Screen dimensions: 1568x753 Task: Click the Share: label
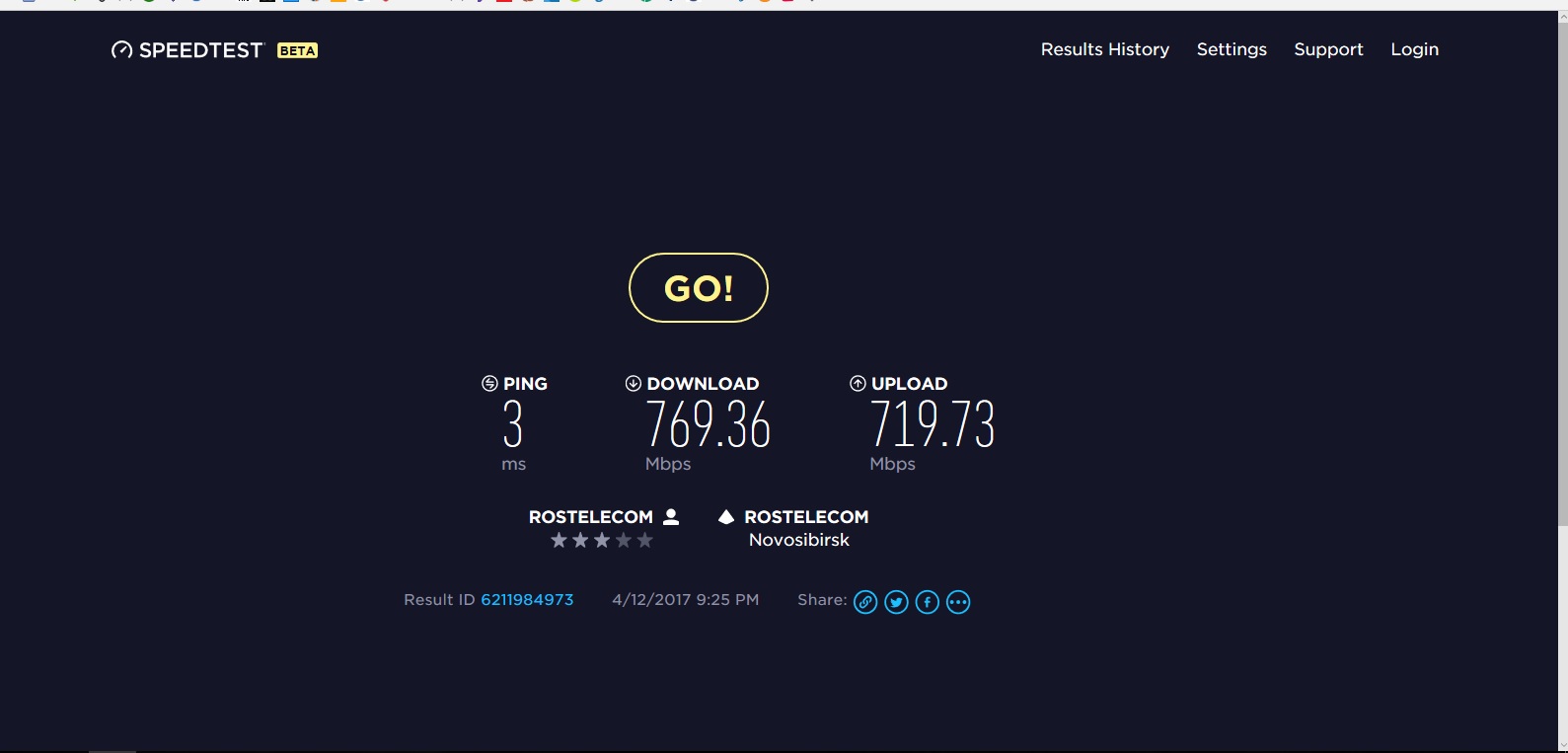pos(822,600)
